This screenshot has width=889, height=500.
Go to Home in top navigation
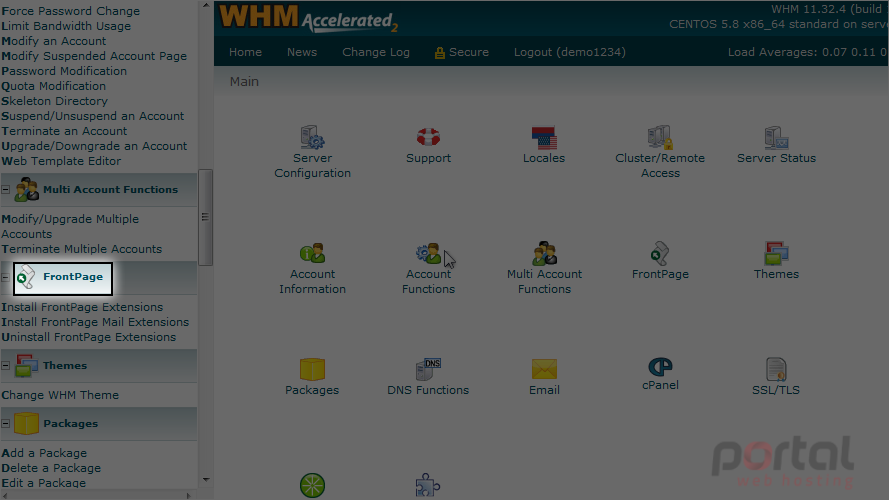245,52
